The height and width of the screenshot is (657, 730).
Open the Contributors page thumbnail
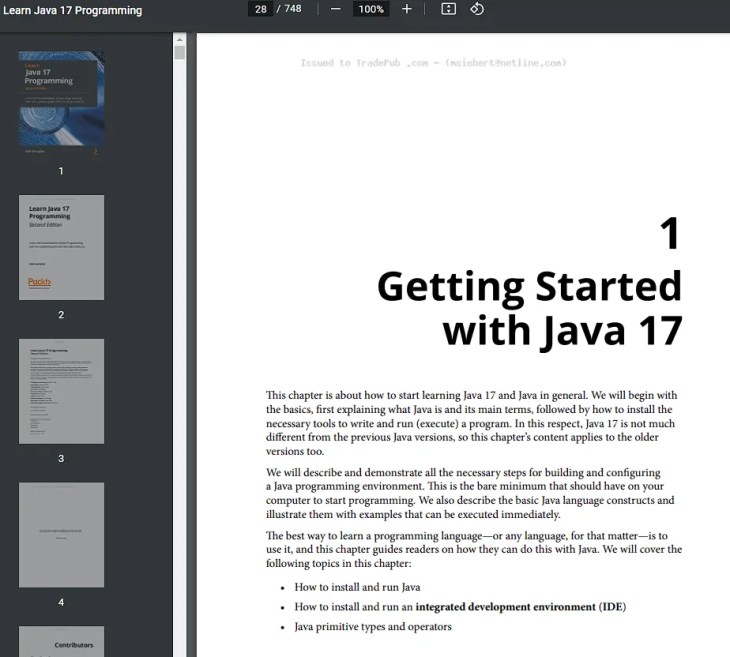click(x=61, y=641)
